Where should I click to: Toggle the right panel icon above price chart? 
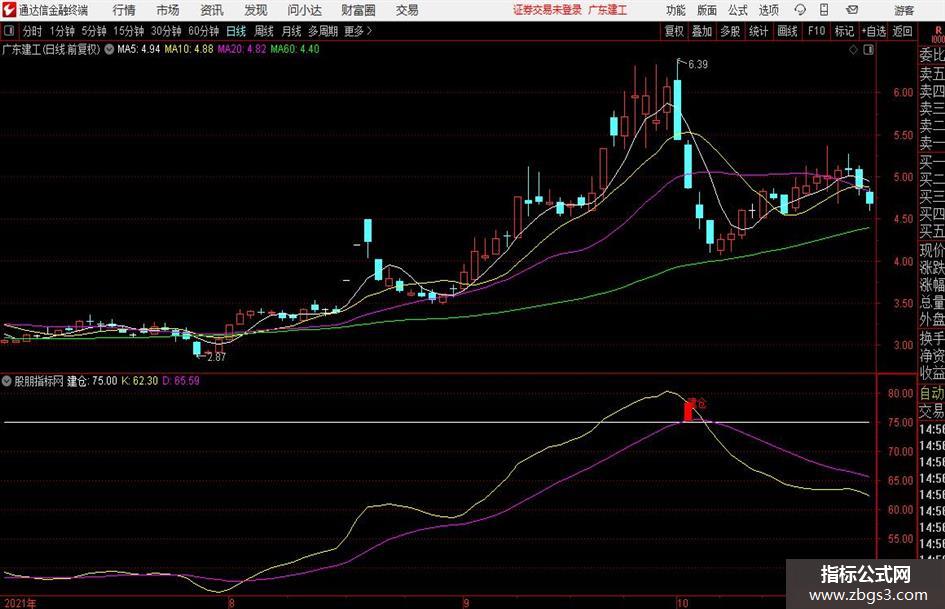868,50
